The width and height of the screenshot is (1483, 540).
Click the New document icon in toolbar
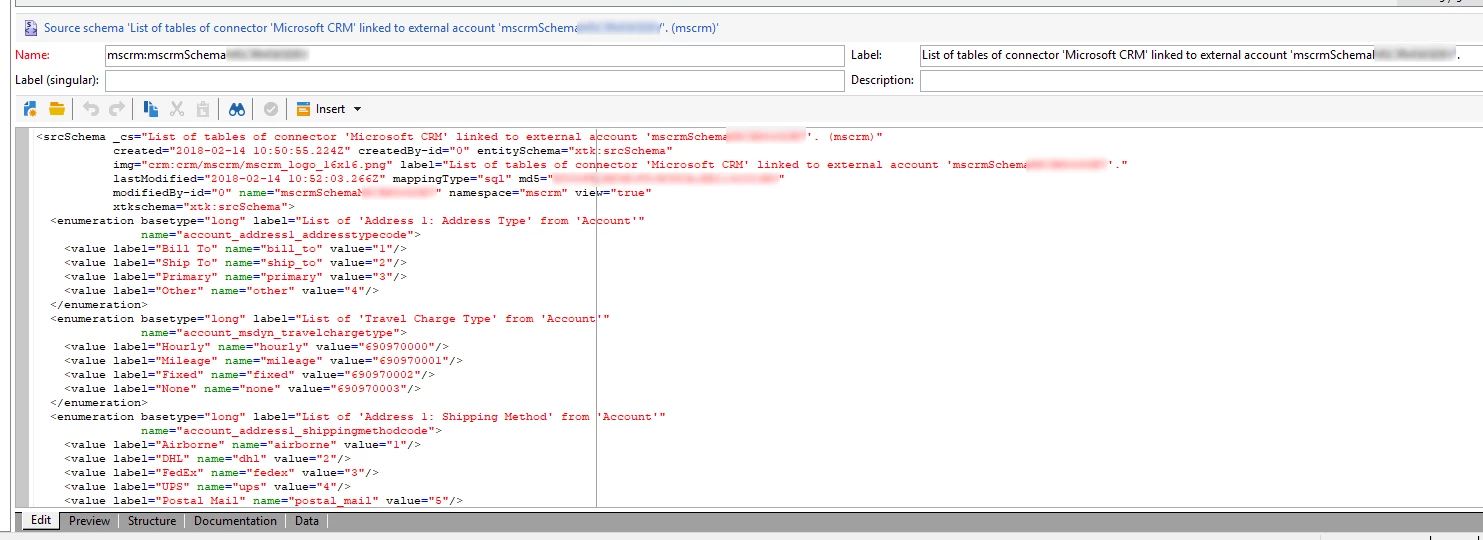tap(30, 109)
